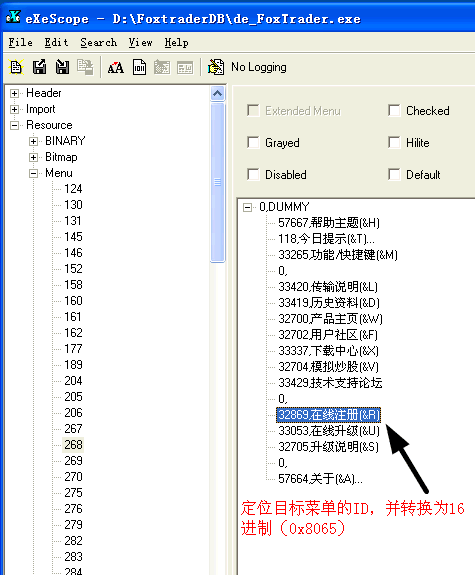
Task: Click the Open file toolbar icon
Action: 16,67
